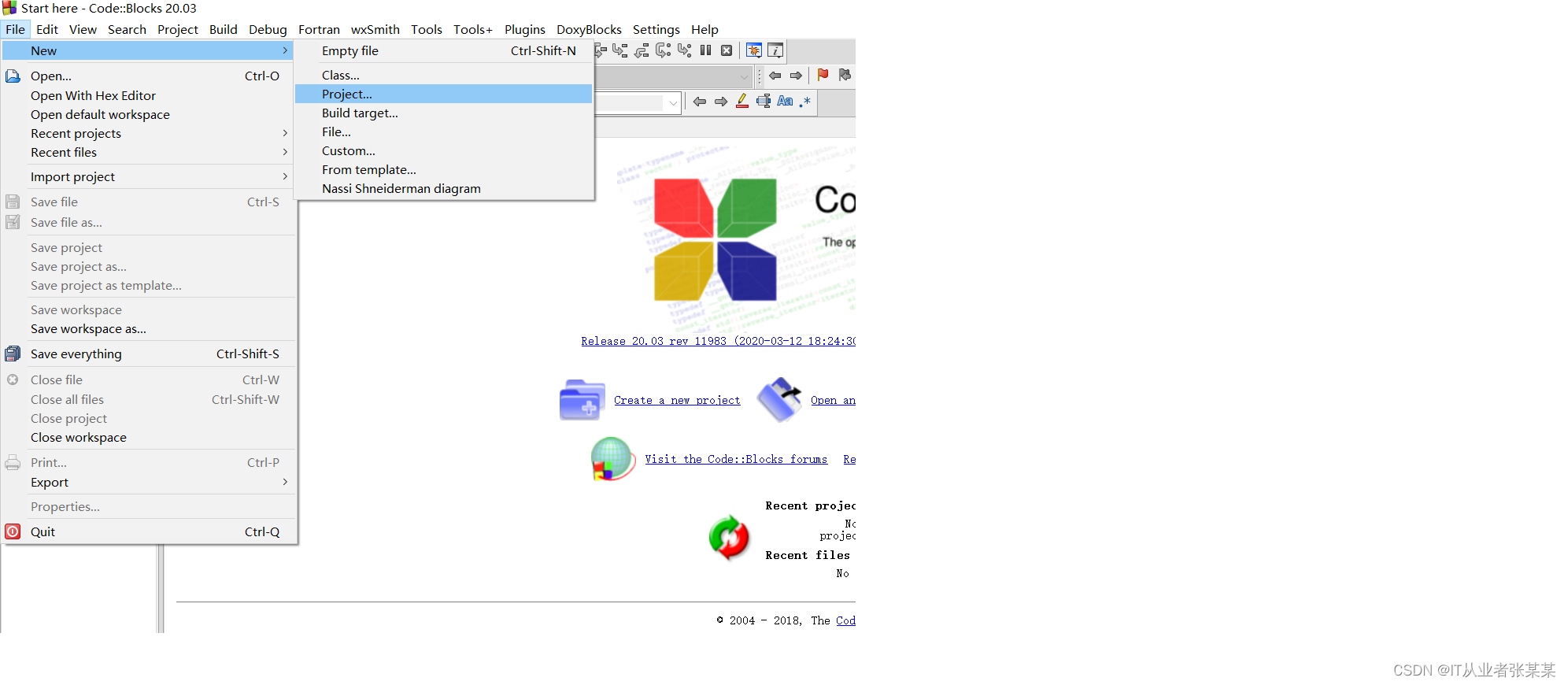Click the search Next arrow icon
1568x685 pixels.
[721, 102]
